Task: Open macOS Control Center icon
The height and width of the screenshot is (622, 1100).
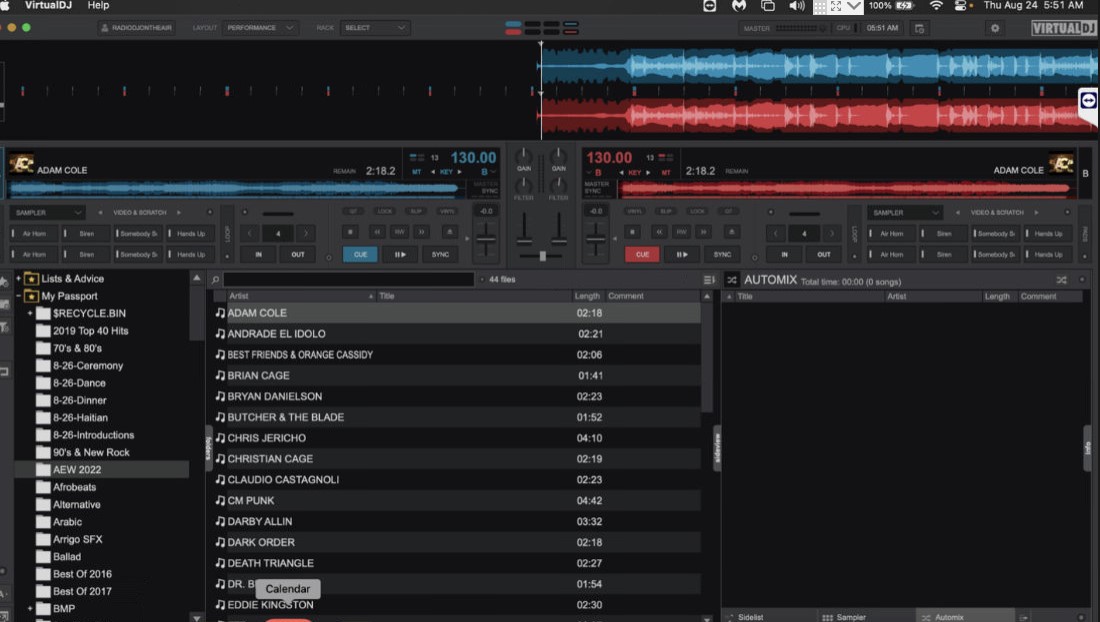Action: [960, 5]
